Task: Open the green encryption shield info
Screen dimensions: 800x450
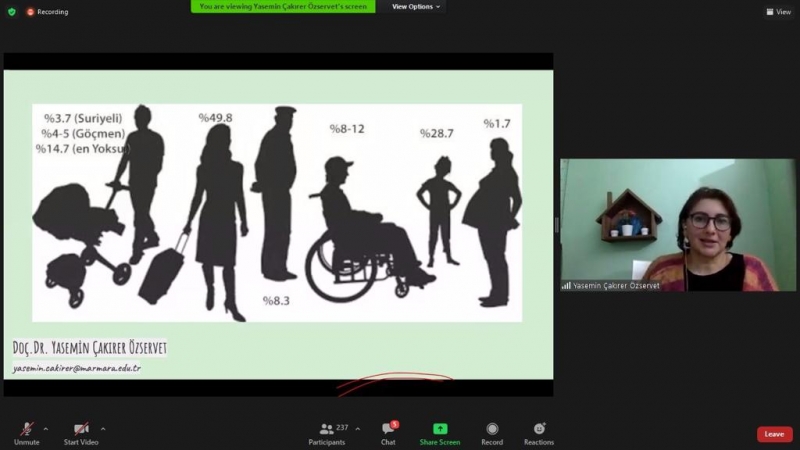Action: click(x=11, y=11)
